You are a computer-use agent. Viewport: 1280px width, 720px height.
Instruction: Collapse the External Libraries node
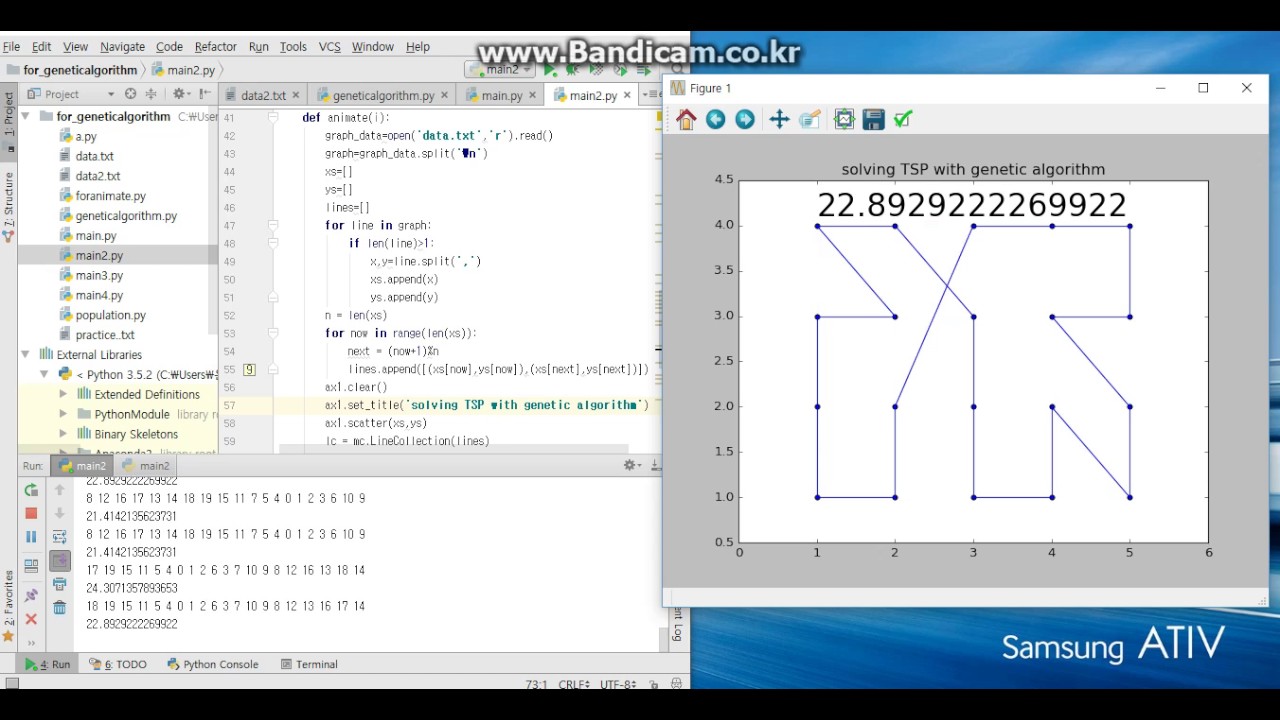click(x=26, y=354)
